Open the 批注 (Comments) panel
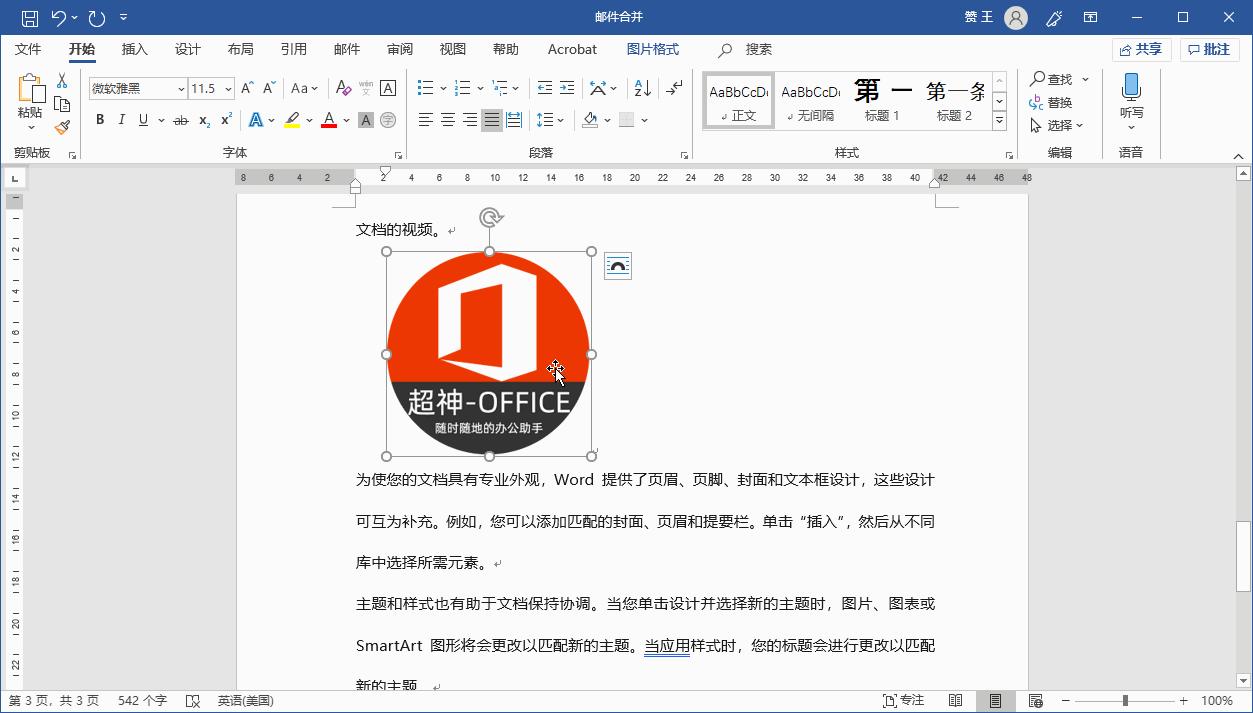 1208,49
